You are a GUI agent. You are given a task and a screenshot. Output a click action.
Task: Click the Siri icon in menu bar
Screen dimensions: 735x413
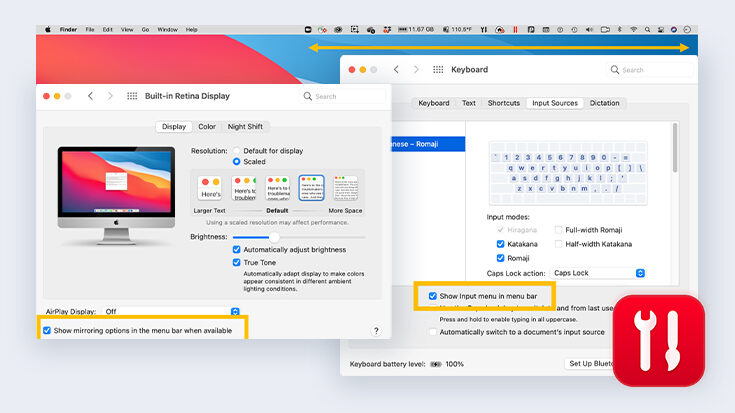tap(674, 30)
